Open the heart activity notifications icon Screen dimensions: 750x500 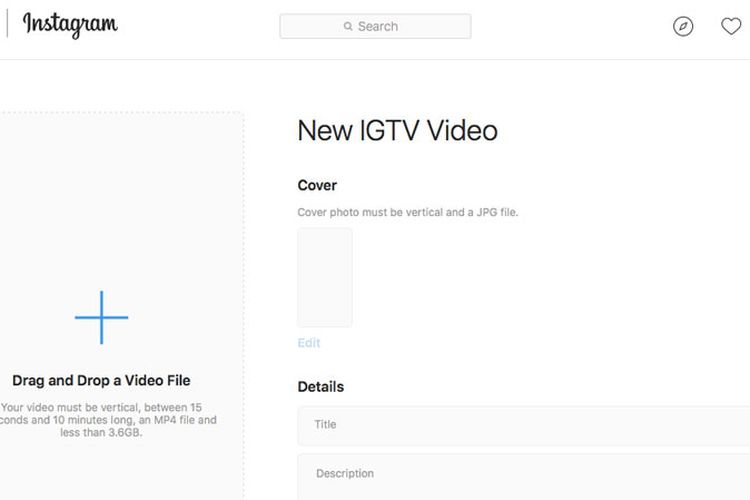(731, 26)
